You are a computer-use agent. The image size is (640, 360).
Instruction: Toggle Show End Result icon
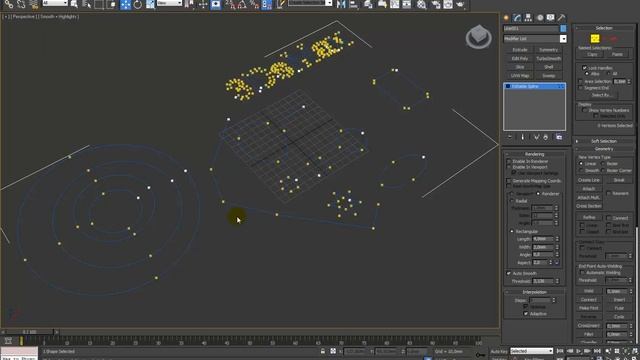522,137
